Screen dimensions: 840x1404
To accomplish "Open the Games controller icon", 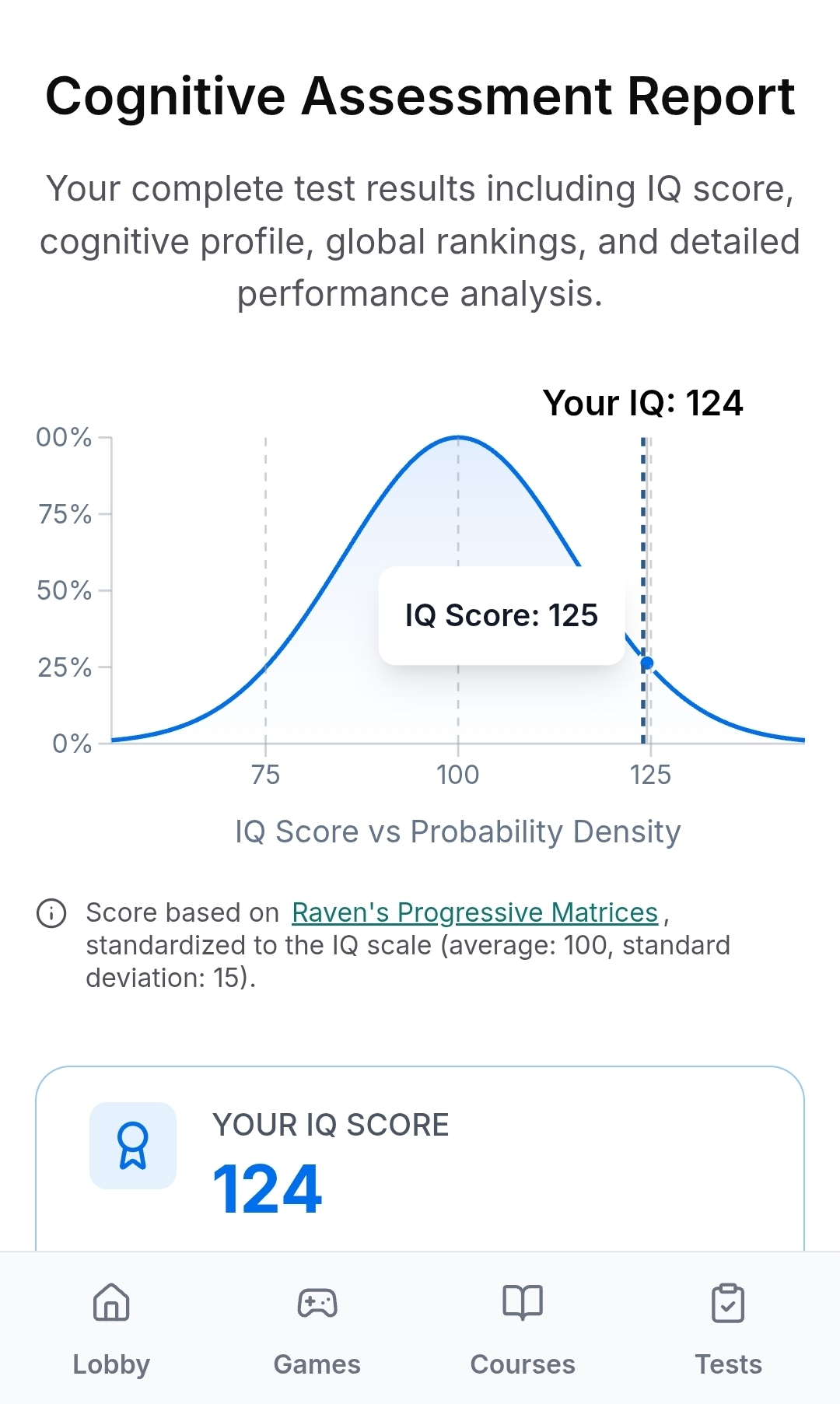I will click(x=317, y=1302).
